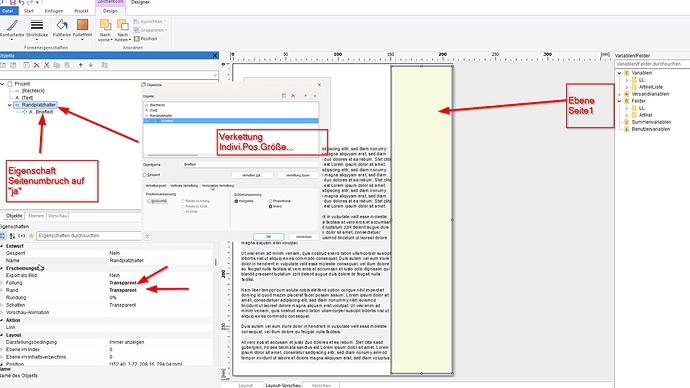
Task: Collapse the Randplatzhalter tree node
Action: tap(10, 105)
